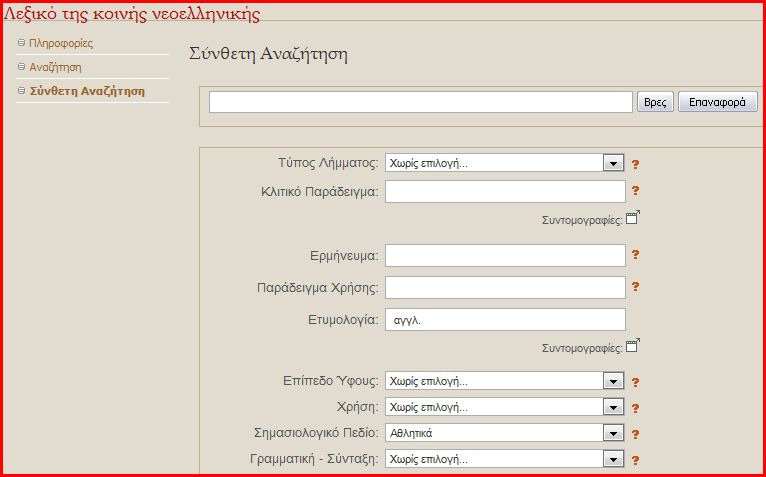The height and width of the screenshot is (477, 766).
Task: Open help for Κλιτικό Παράδειγμα field
Action: tap(635, 191)
